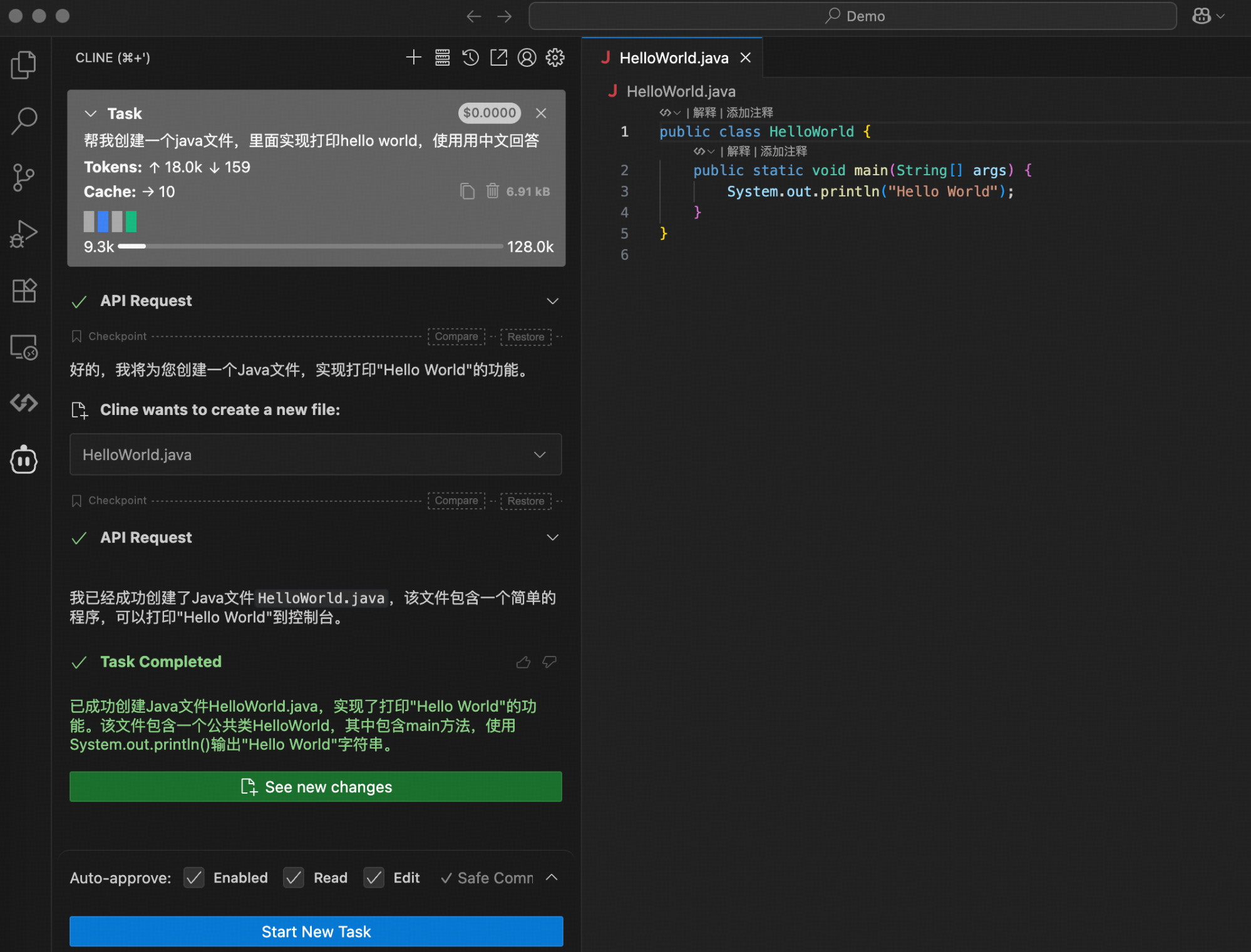
Task: Click the context window usage progress bar
Action: pos(311,247)
